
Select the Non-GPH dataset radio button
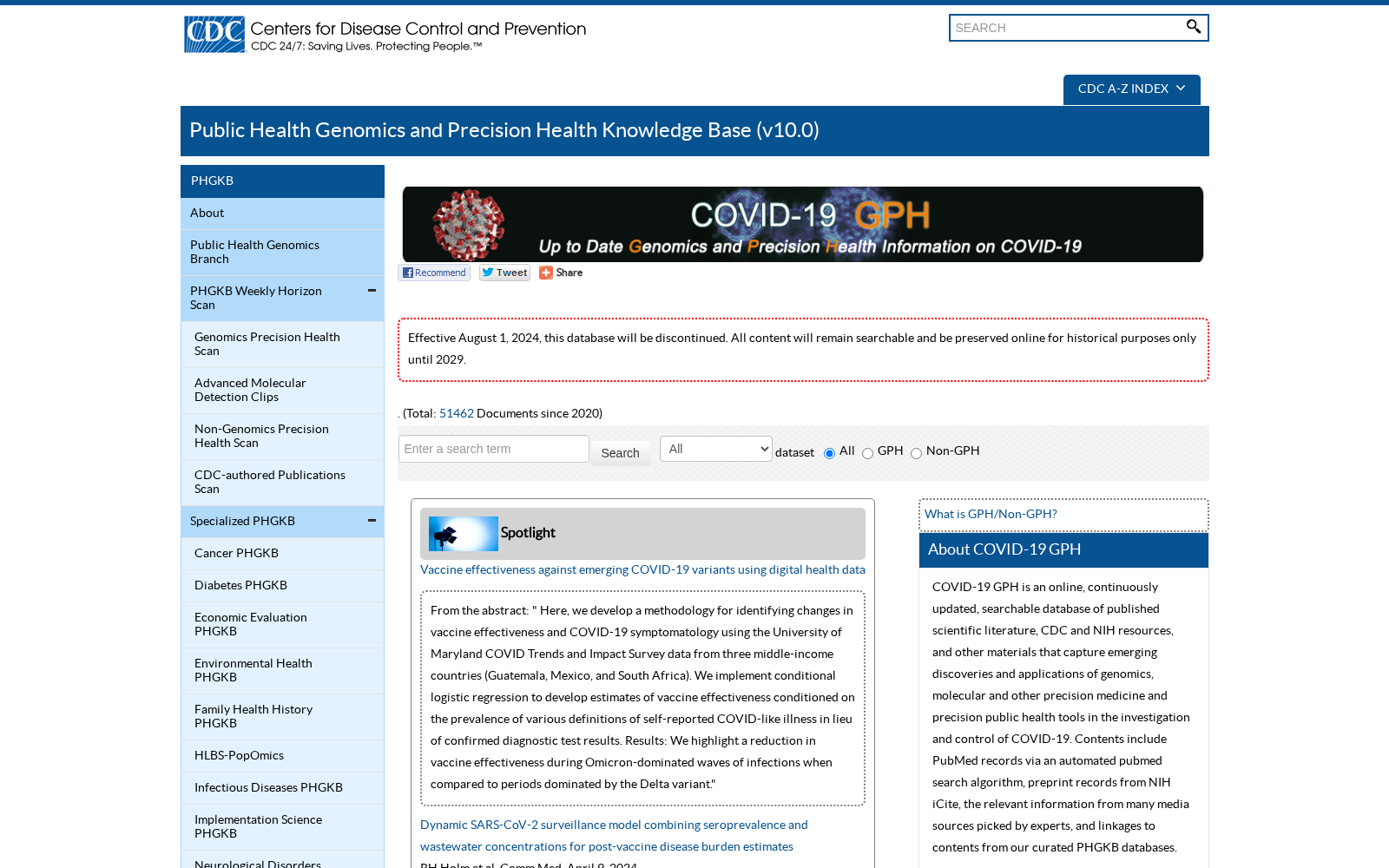point(916,453)
